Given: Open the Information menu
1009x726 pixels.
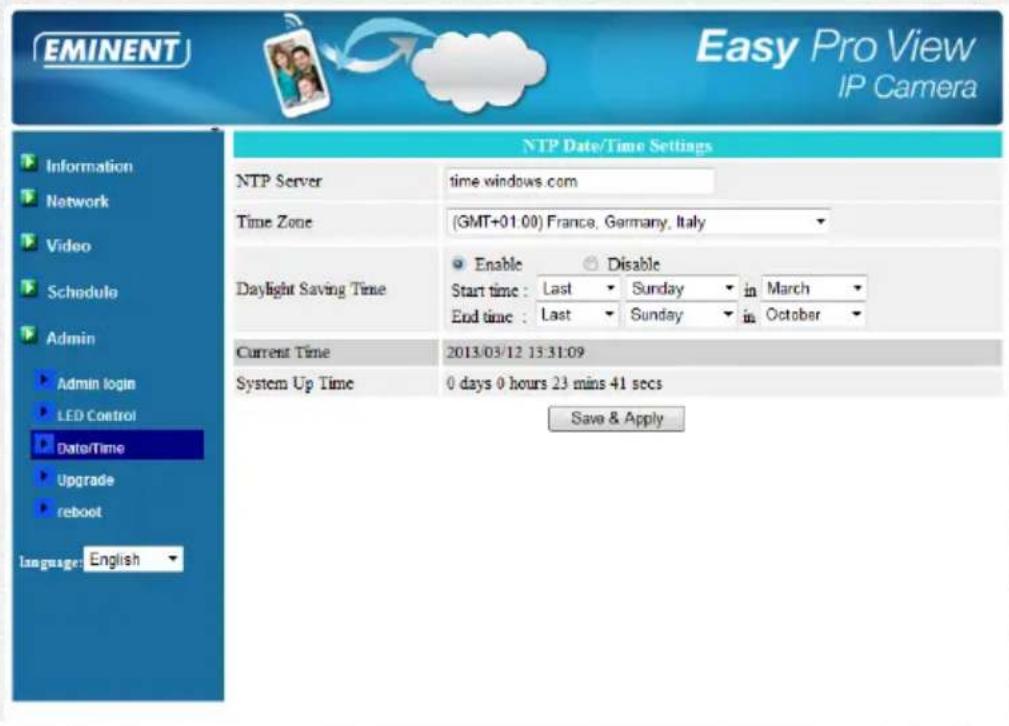Looking at the screenshot, I should (x=89, y=166).
